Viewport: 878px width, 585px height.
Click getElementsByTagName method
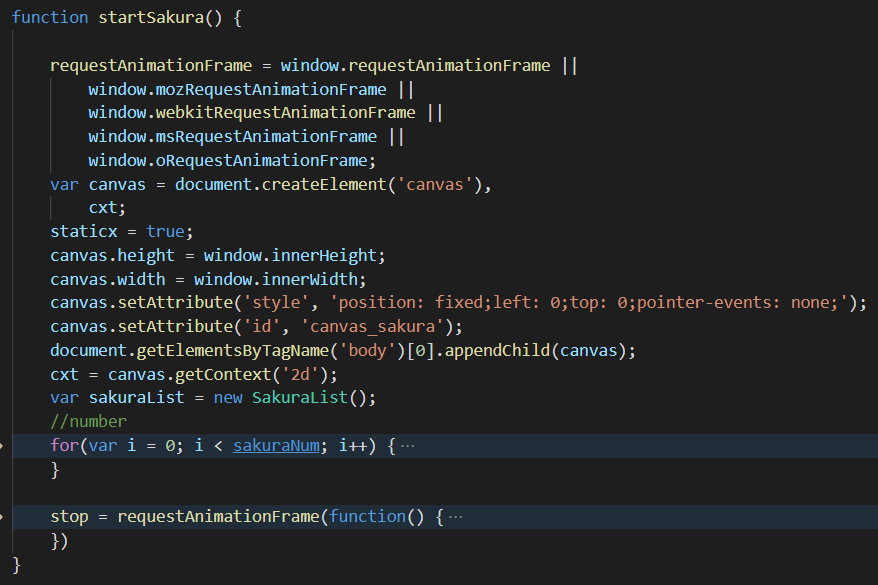point(233,351)
